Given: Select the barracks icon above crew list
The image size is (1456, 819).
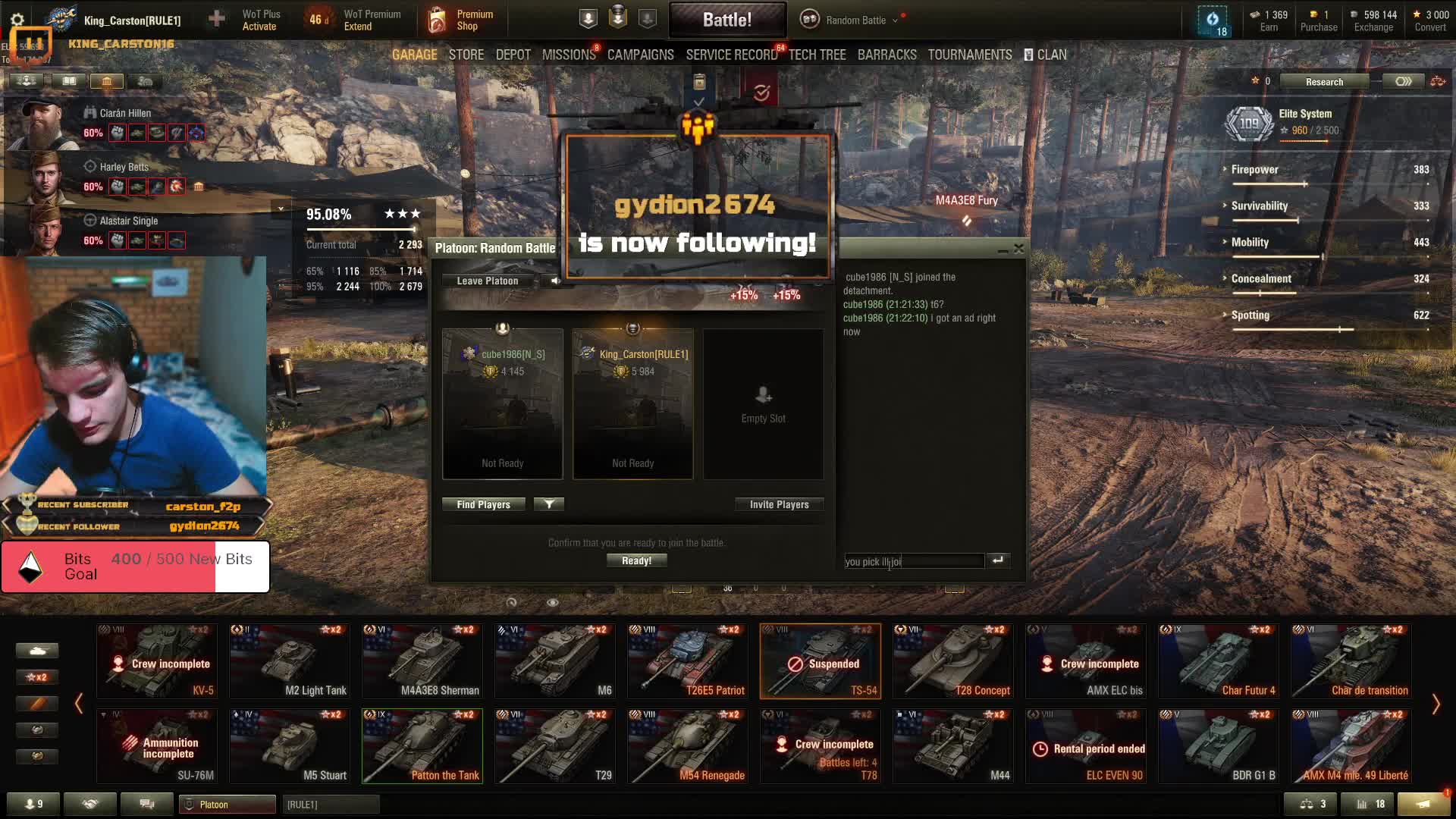Looking at the screenshot, I should point(107,81).
